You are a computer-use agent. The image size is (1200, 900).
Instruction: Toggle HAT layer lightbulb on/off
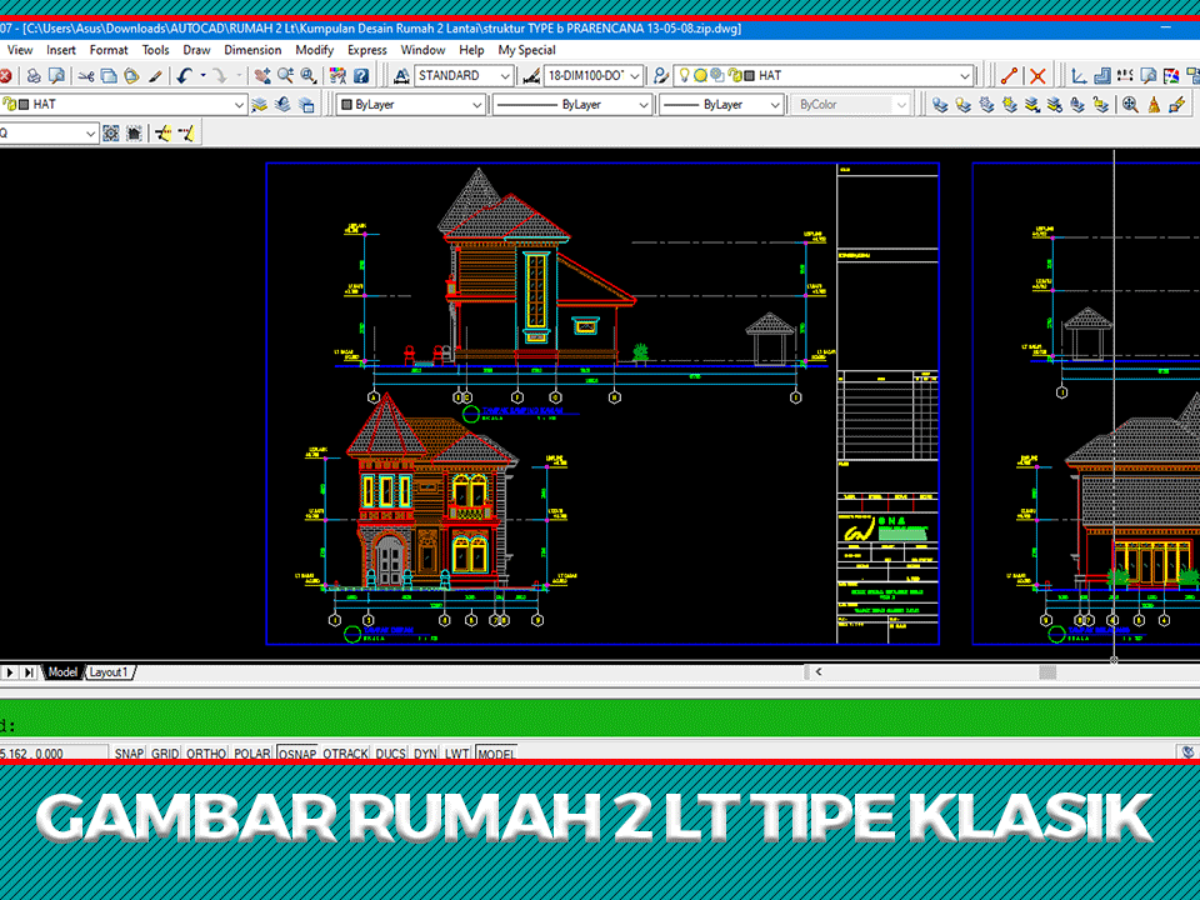pos(685,76)
